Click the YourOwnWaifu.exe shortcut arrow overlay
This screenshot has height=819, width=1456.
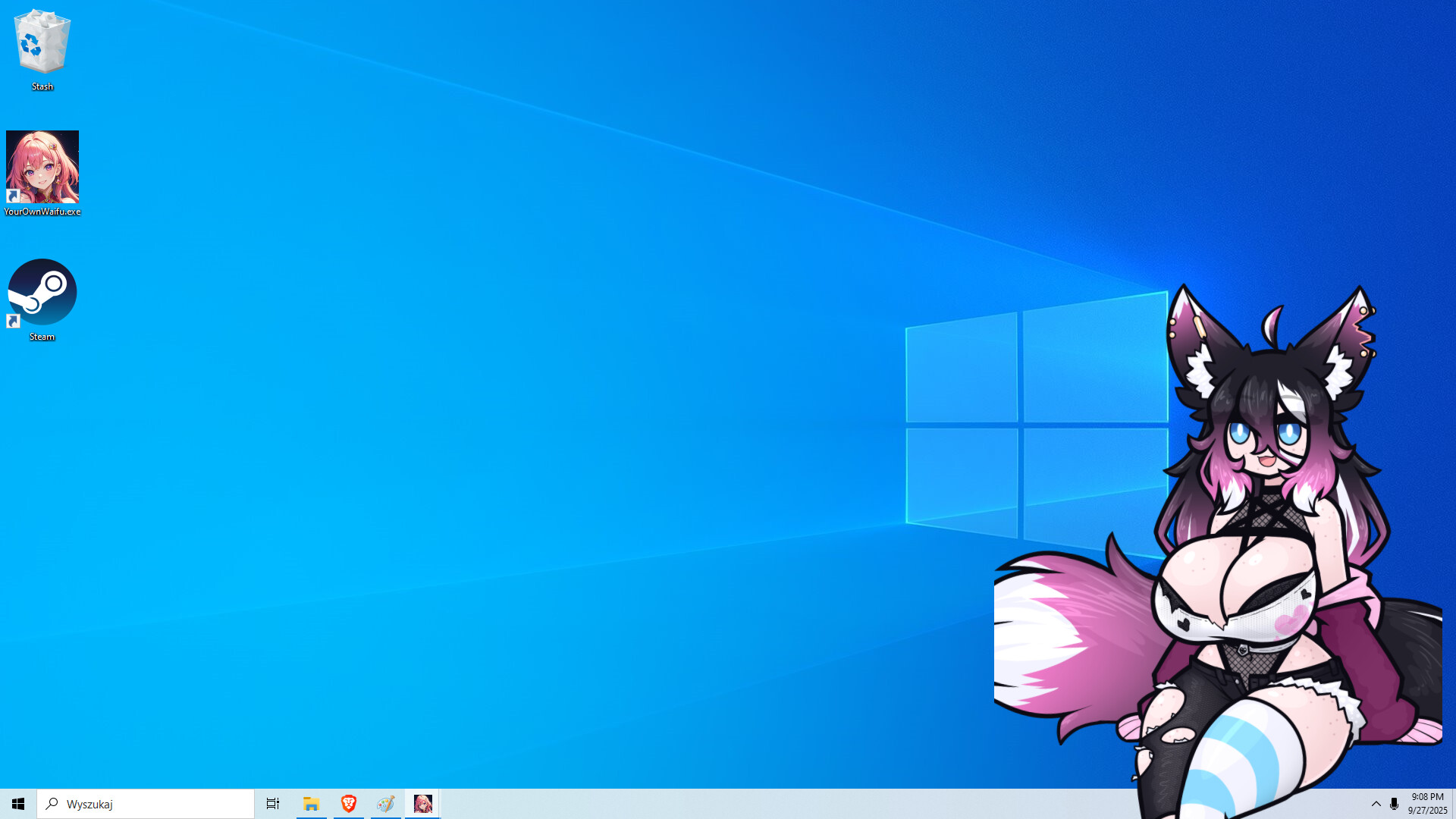pos(12,196)
